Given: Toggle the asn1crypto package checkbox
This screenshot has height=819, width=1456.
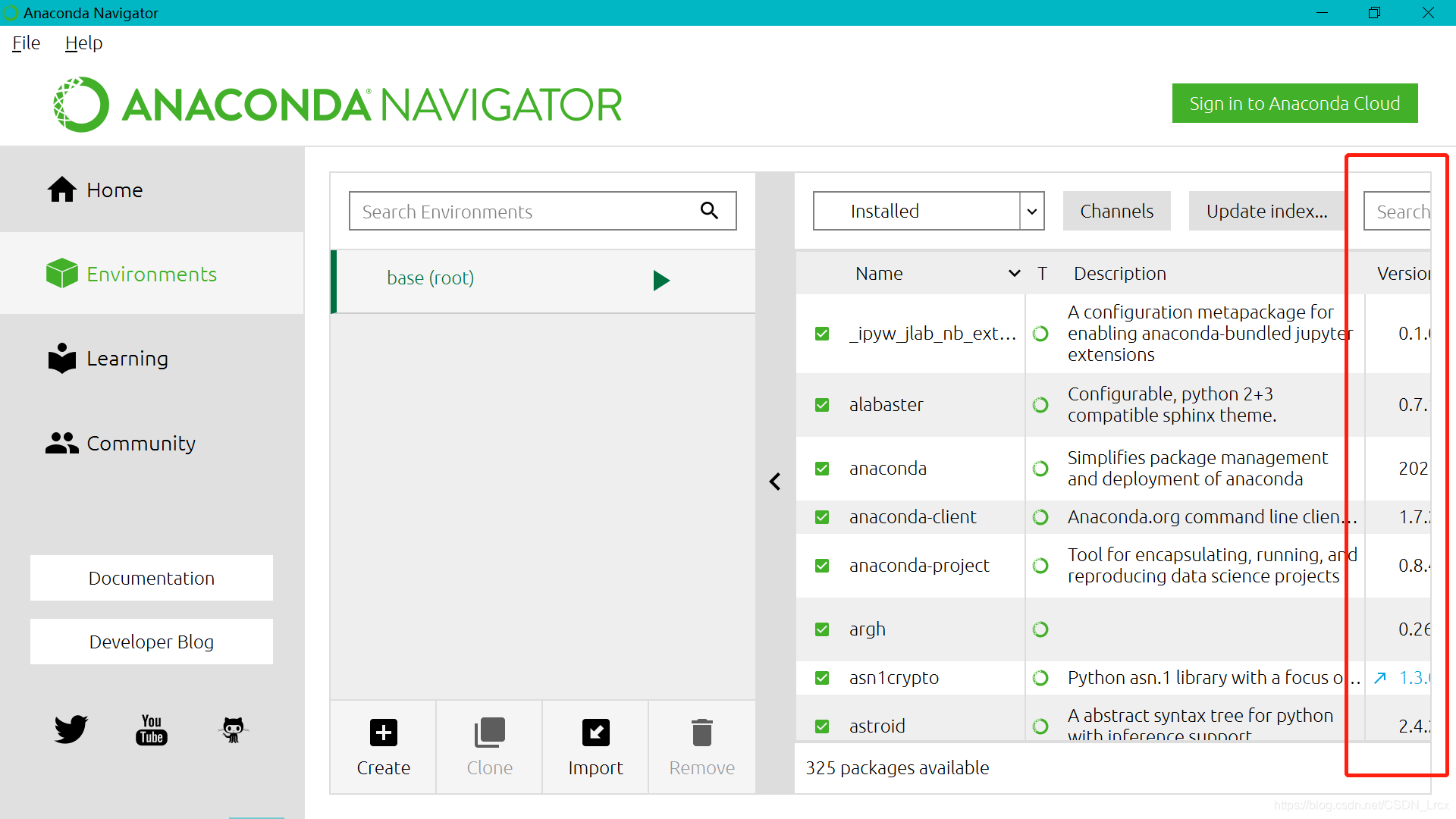Looking at the screenshot, I should 822,678.
